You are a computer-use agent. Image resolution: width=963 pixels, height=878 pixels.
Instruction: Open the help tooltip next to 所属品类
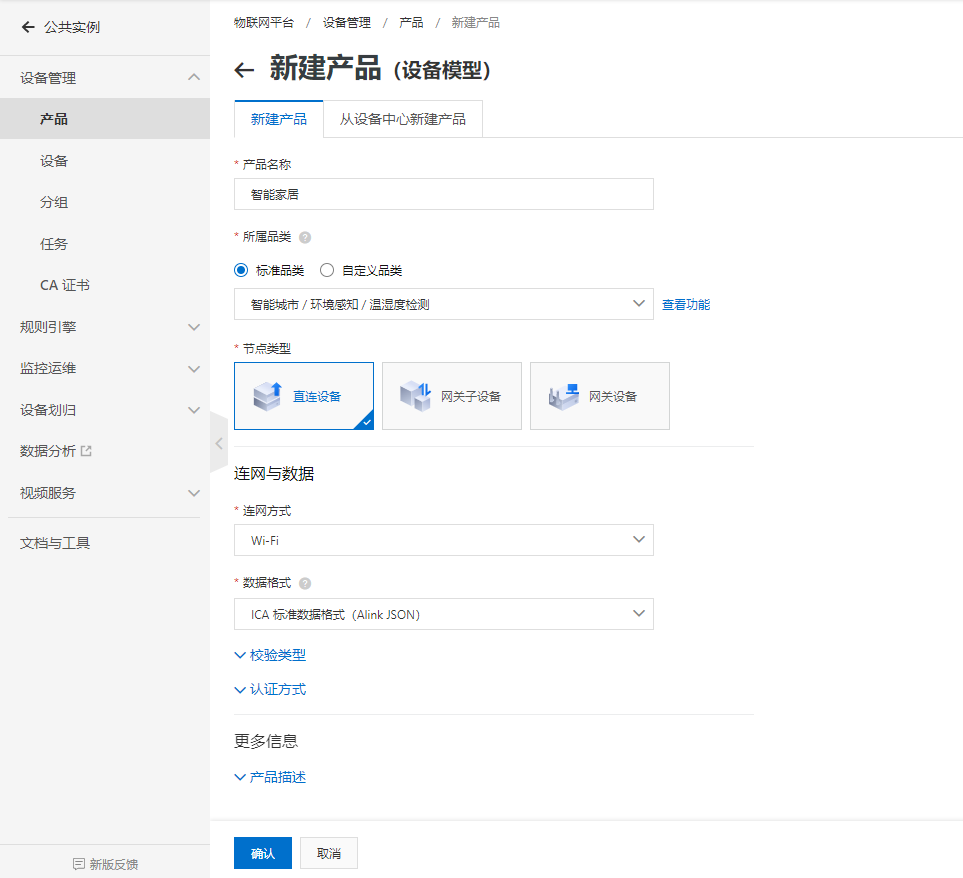click(303, 237)
